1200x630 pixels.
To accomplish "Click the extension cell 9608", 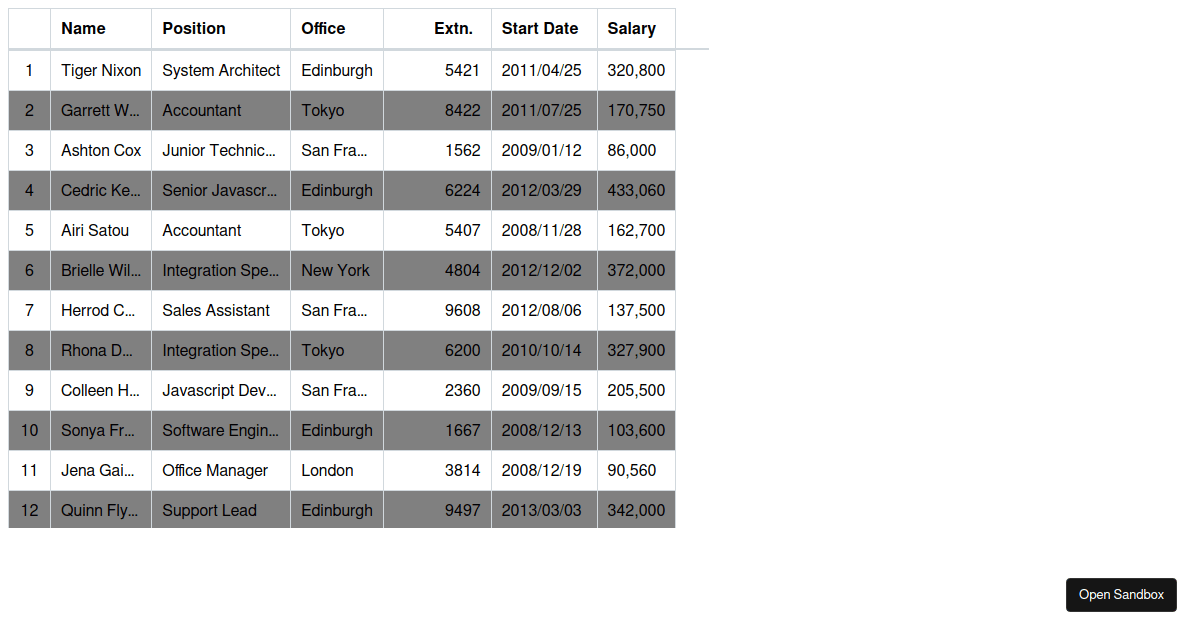I will point(437,310).
